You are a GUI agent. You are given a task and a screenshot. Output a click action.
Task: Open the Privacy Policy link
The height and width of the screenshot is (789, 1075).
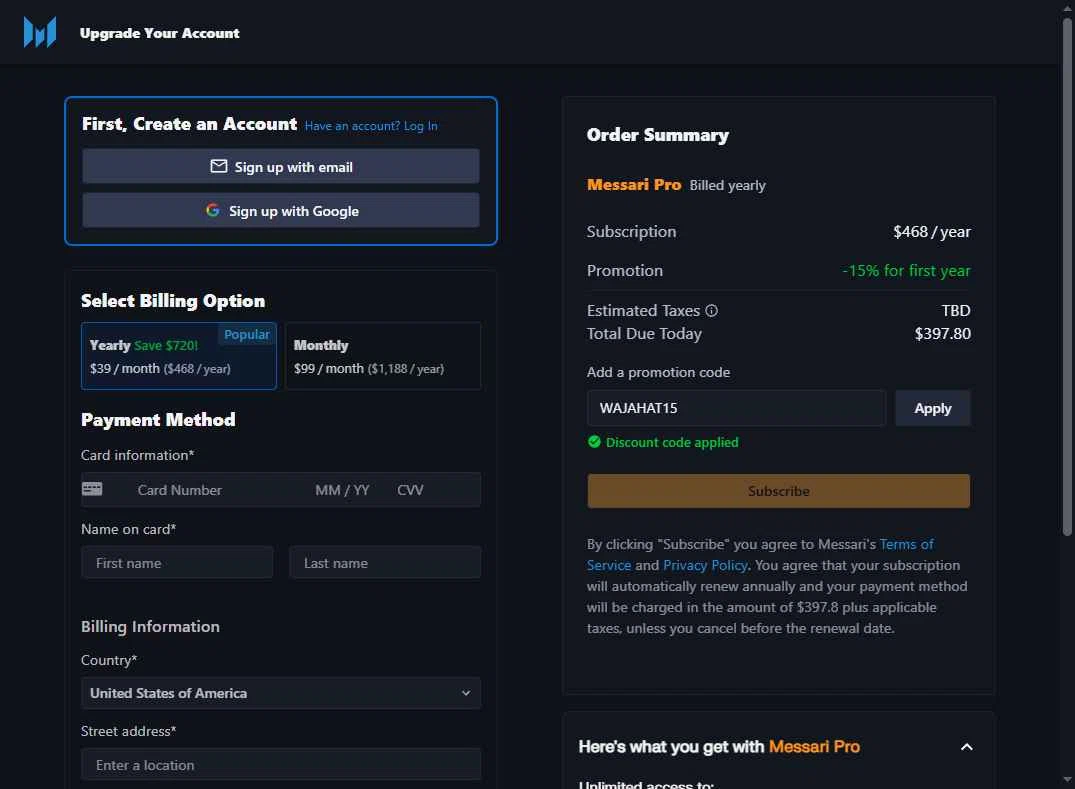pyautogui.click(x=705, y=565)
